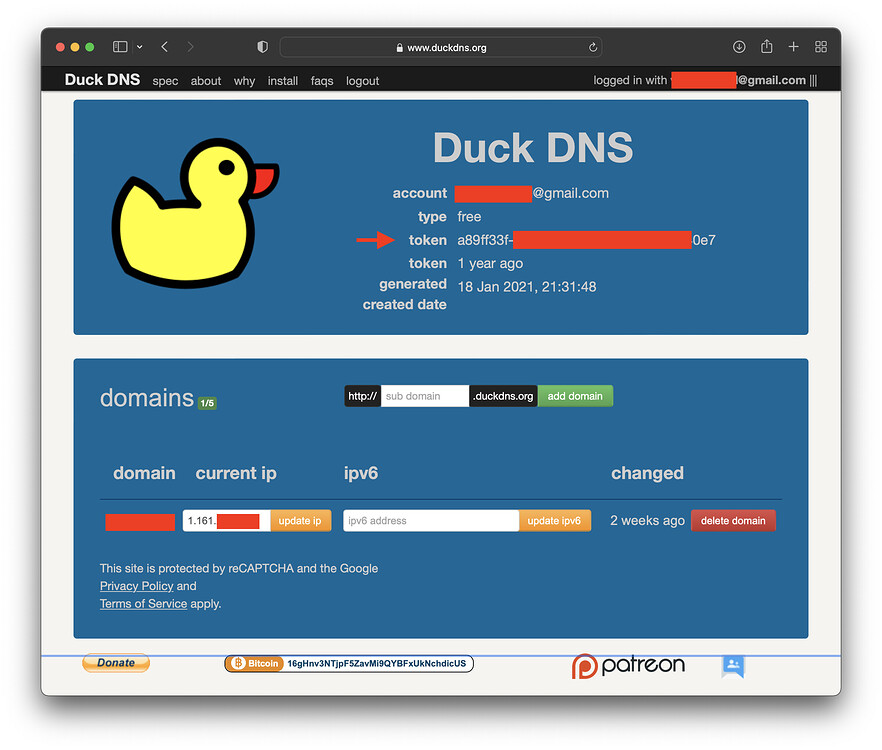The image size is (882, 750).
Task: Open the Patreon logo link
Action: [628, 666]
